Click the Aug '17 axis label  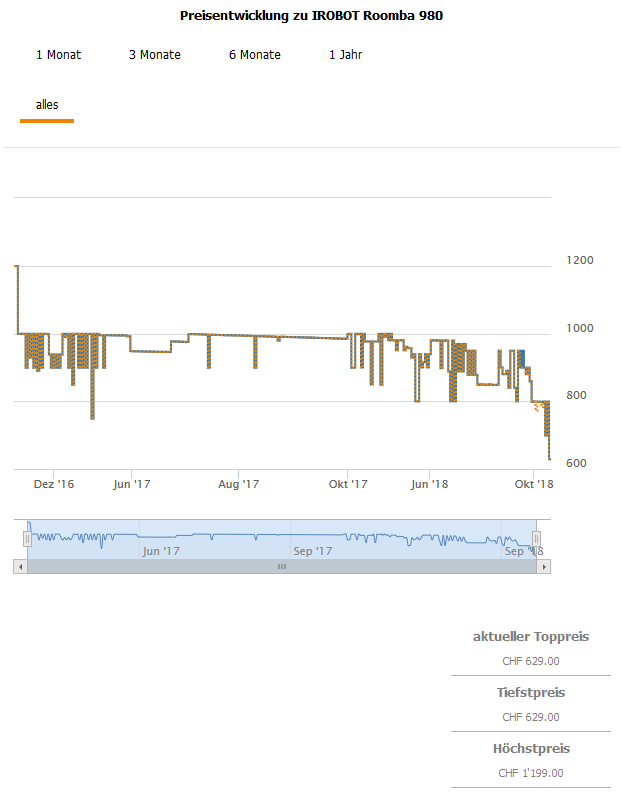238,484
